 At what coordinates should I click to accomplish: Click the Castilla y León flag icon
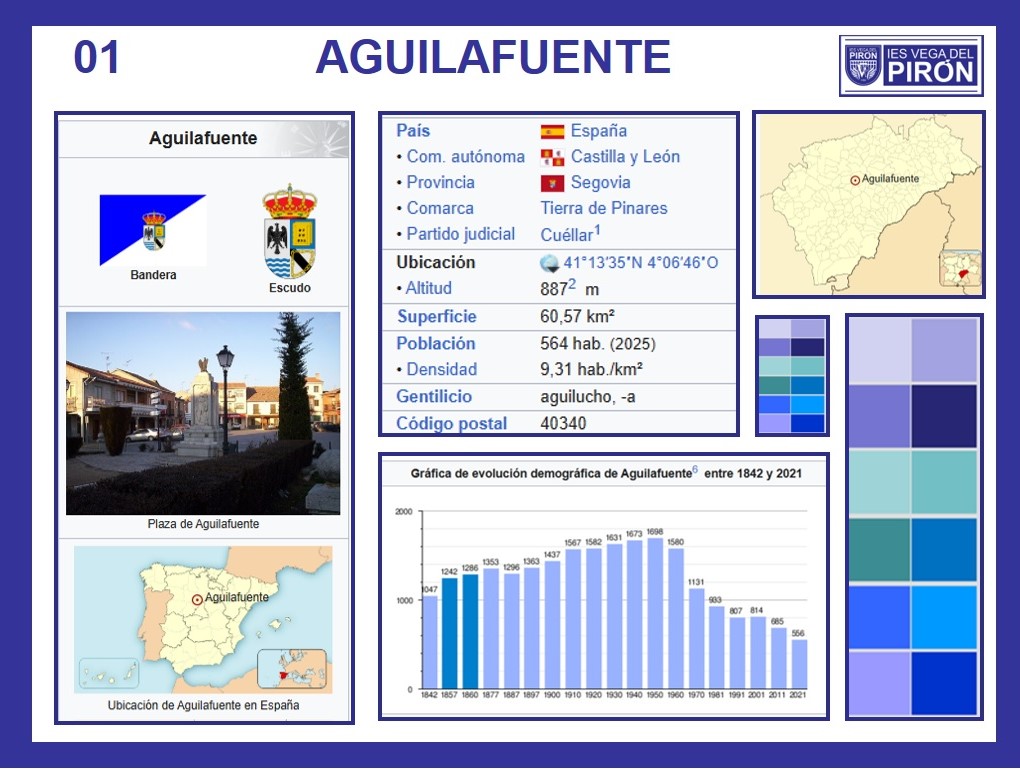pyautogui.click(x=552, y=157)
